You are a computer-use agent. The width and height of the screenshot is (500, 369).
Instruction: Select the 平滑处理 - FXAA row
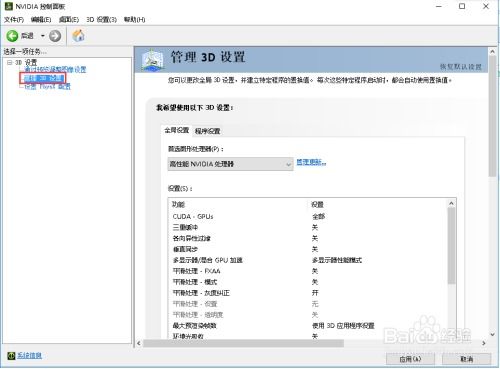point(309,271)
